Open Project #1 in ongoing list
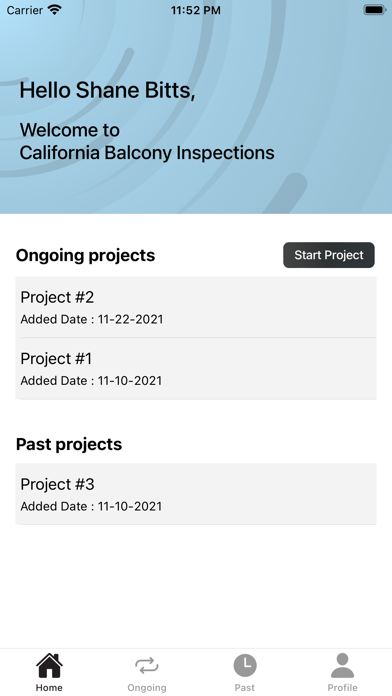The image size is (392, 696). [196, 369]
